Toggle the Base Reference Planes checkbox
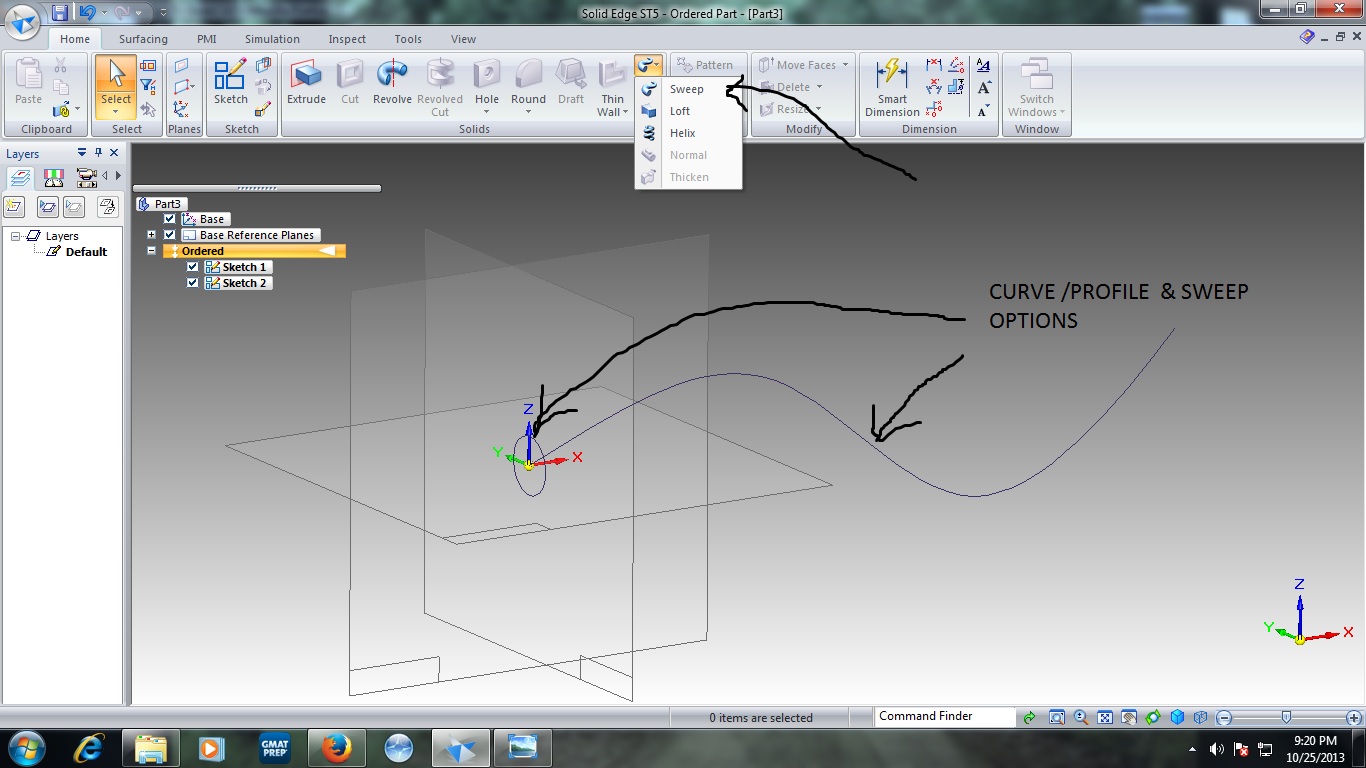This screenshot has height=768, width=1366. pos(169,235)
